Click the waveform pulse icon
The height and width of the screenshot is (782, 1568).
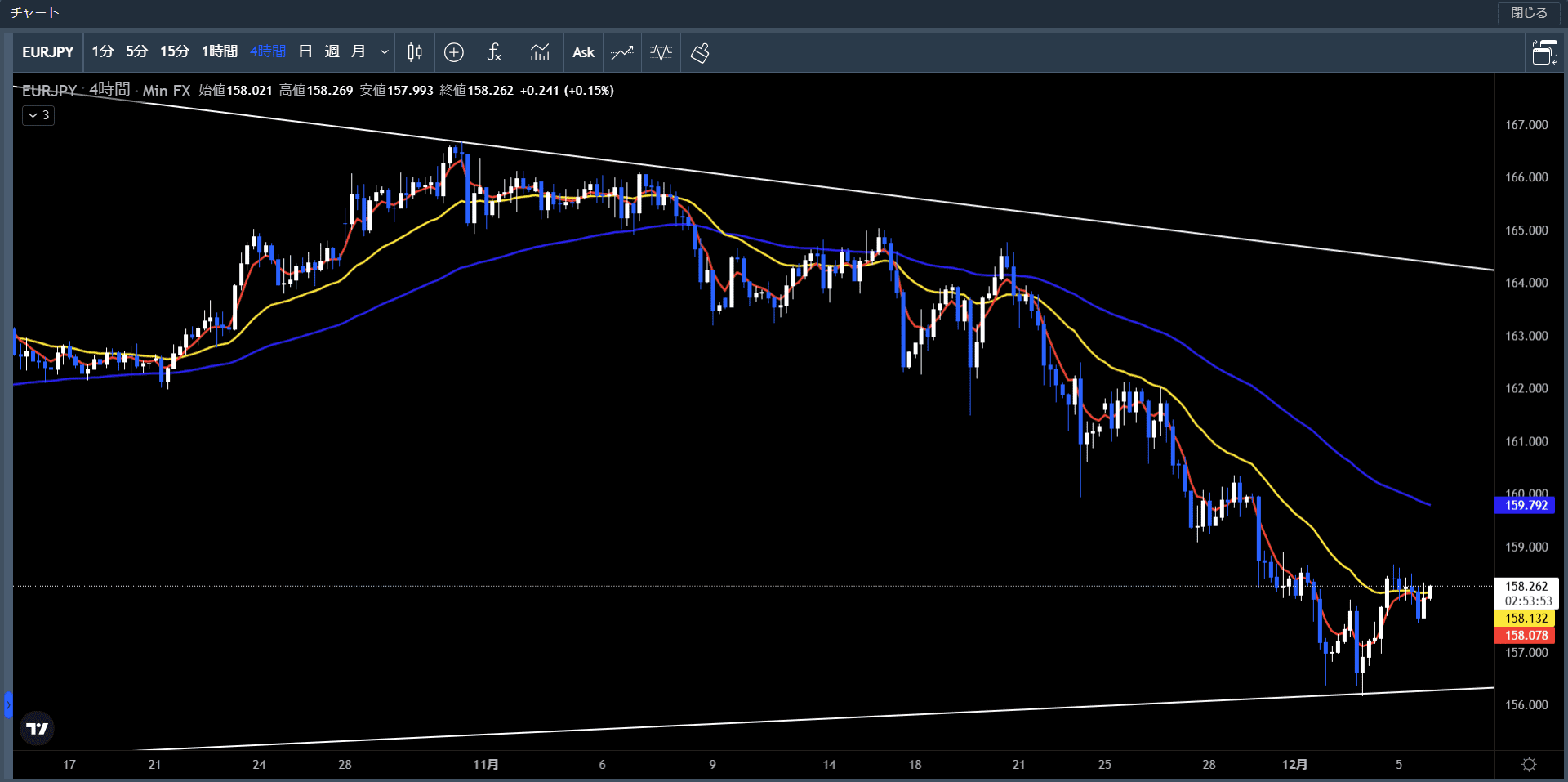[x=661, y=52]
